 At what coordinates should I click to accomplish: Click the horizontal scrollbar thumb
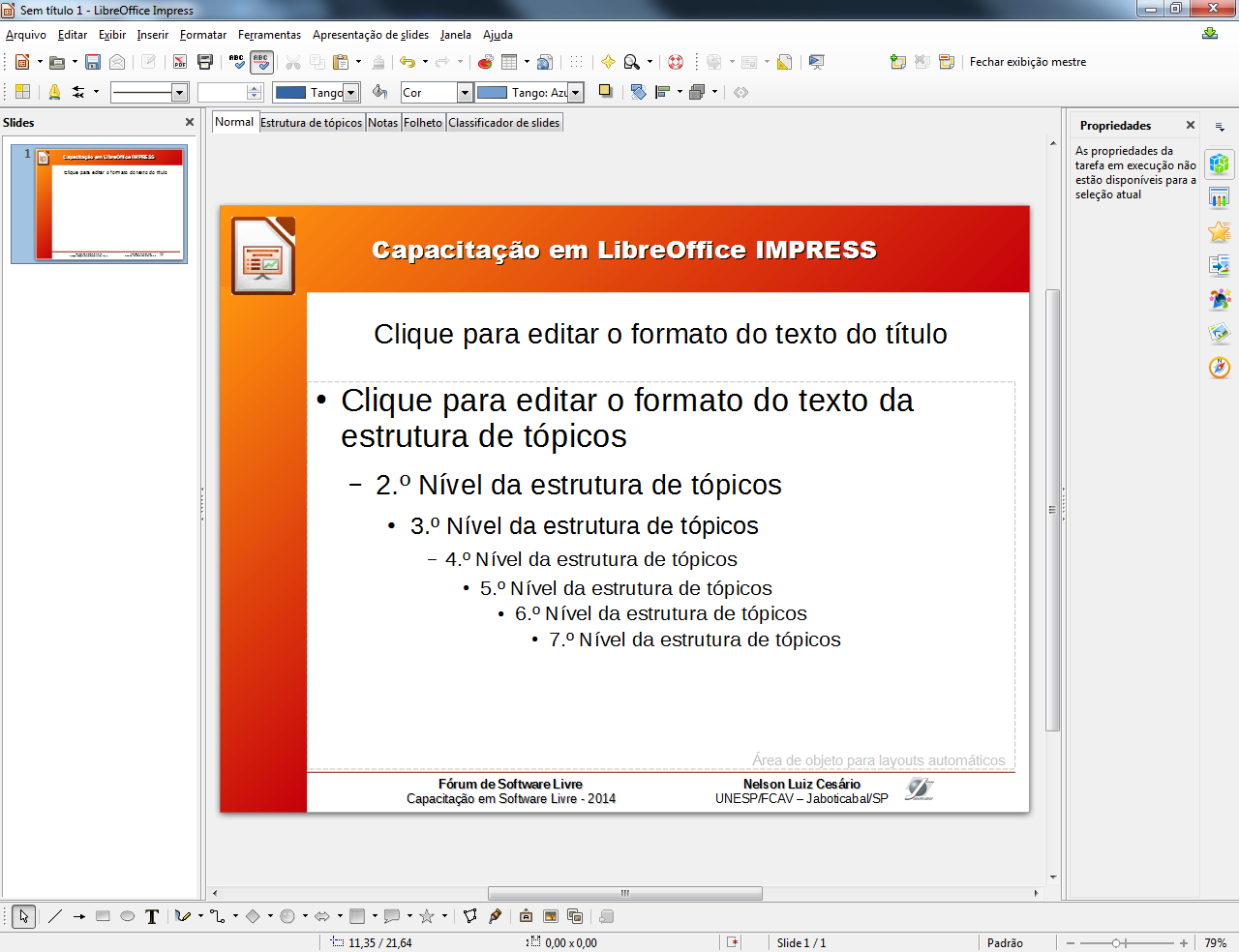(625, 893)
